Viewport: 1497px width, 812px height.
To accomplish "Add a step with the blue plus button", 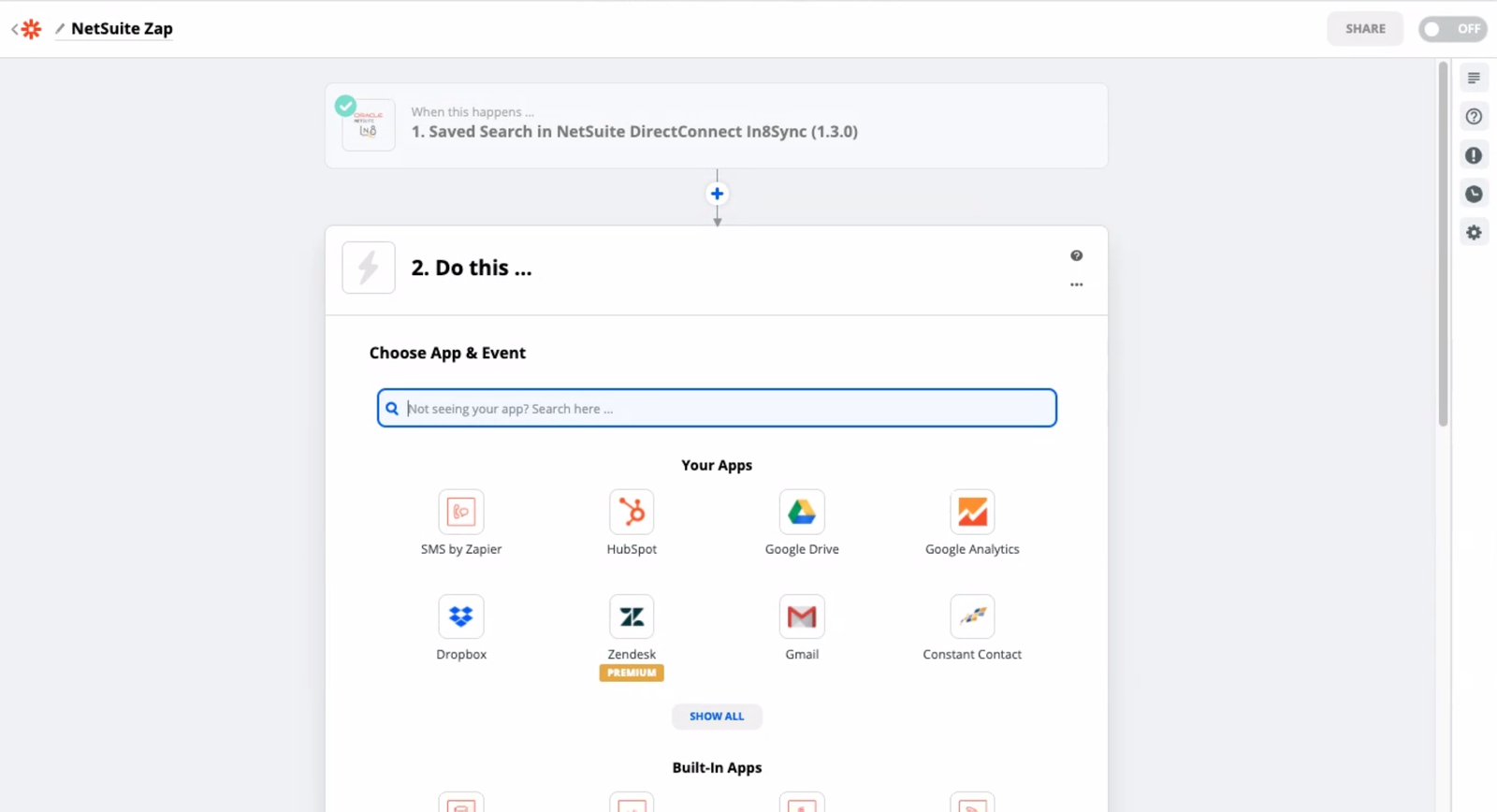I will [717, 194].
